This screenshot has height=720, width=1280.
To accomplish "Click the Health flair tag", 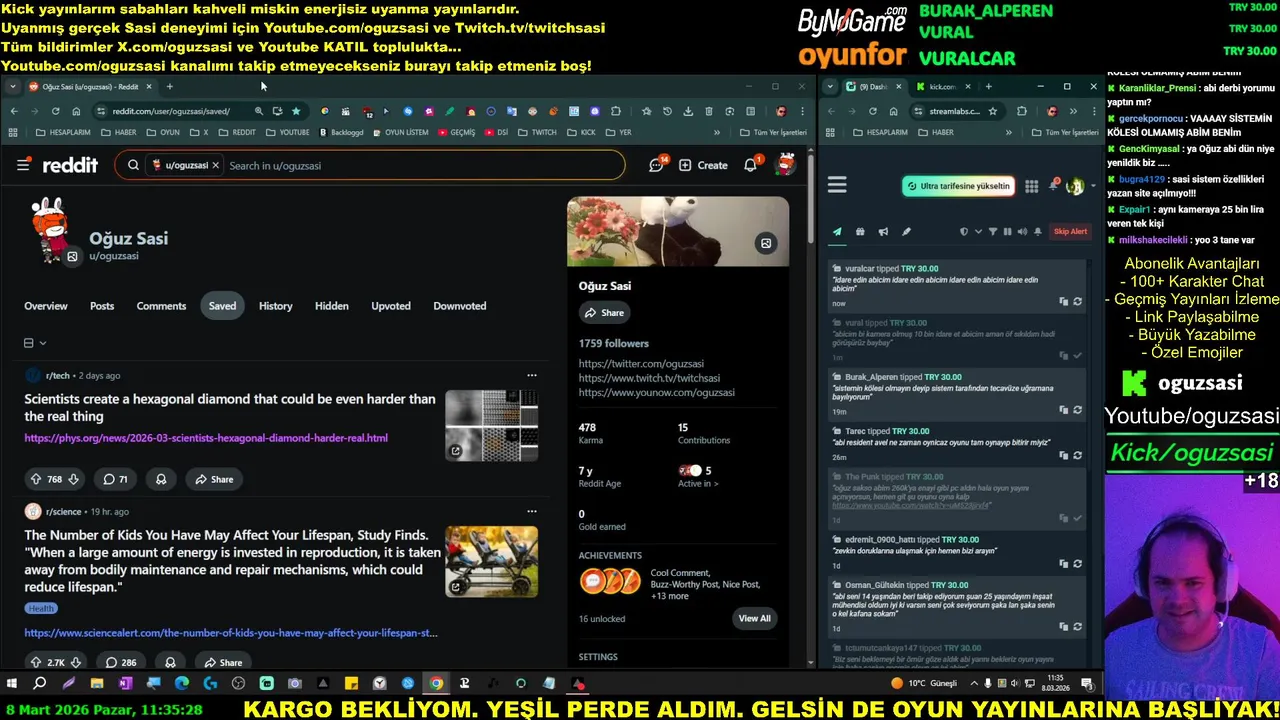I will pyautogui.click(x=41, y=608).
